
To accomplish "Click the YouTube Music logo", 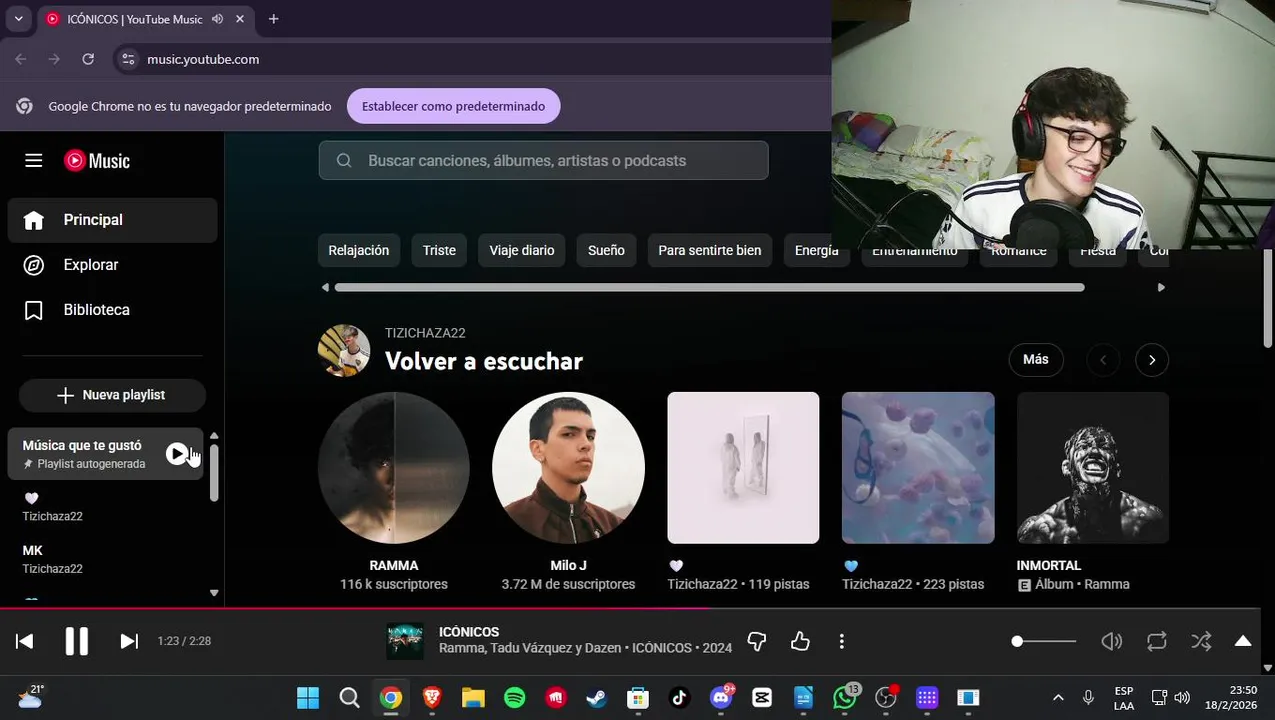I will tap(97, 161).
